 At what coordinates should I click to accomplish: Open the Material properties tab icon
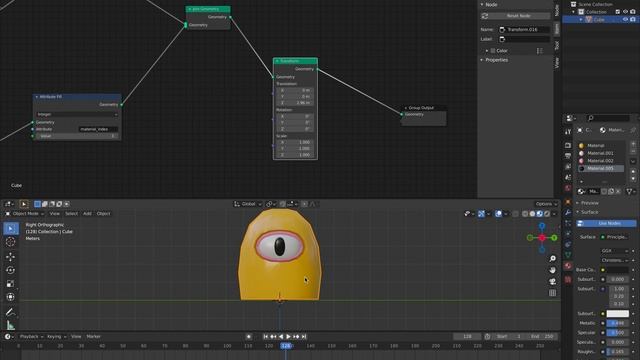point(568,266)
